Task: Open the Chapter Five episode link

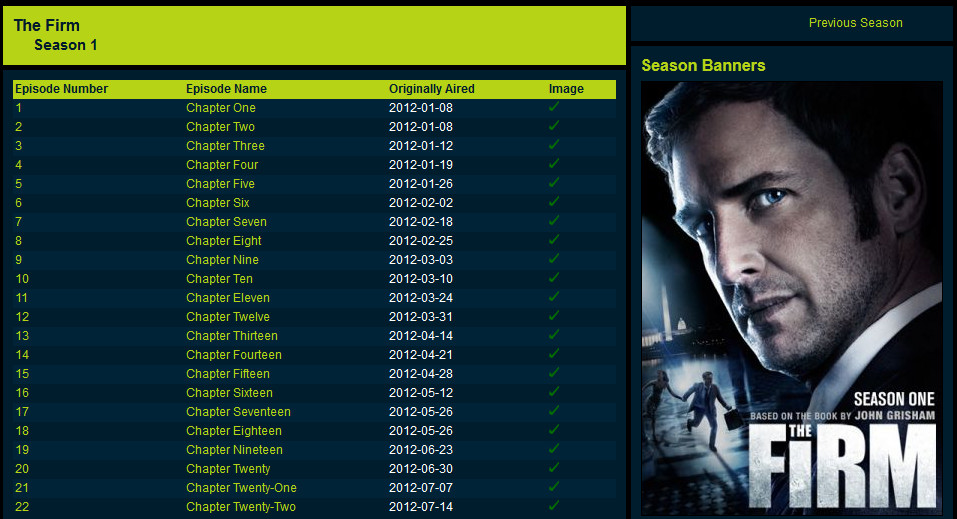Action: [220, 183]
